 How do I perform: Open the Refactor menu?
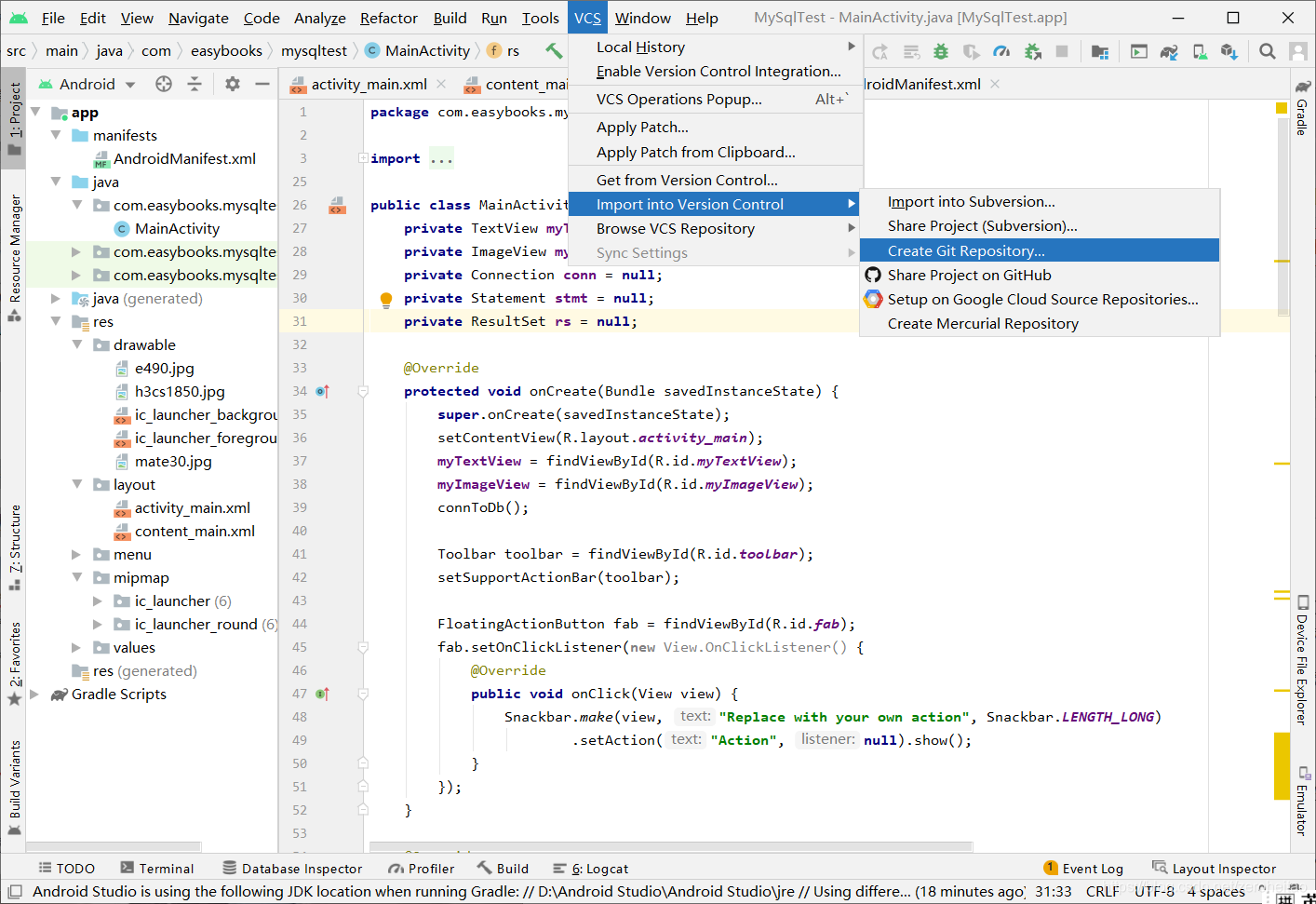tap(388, 18)
